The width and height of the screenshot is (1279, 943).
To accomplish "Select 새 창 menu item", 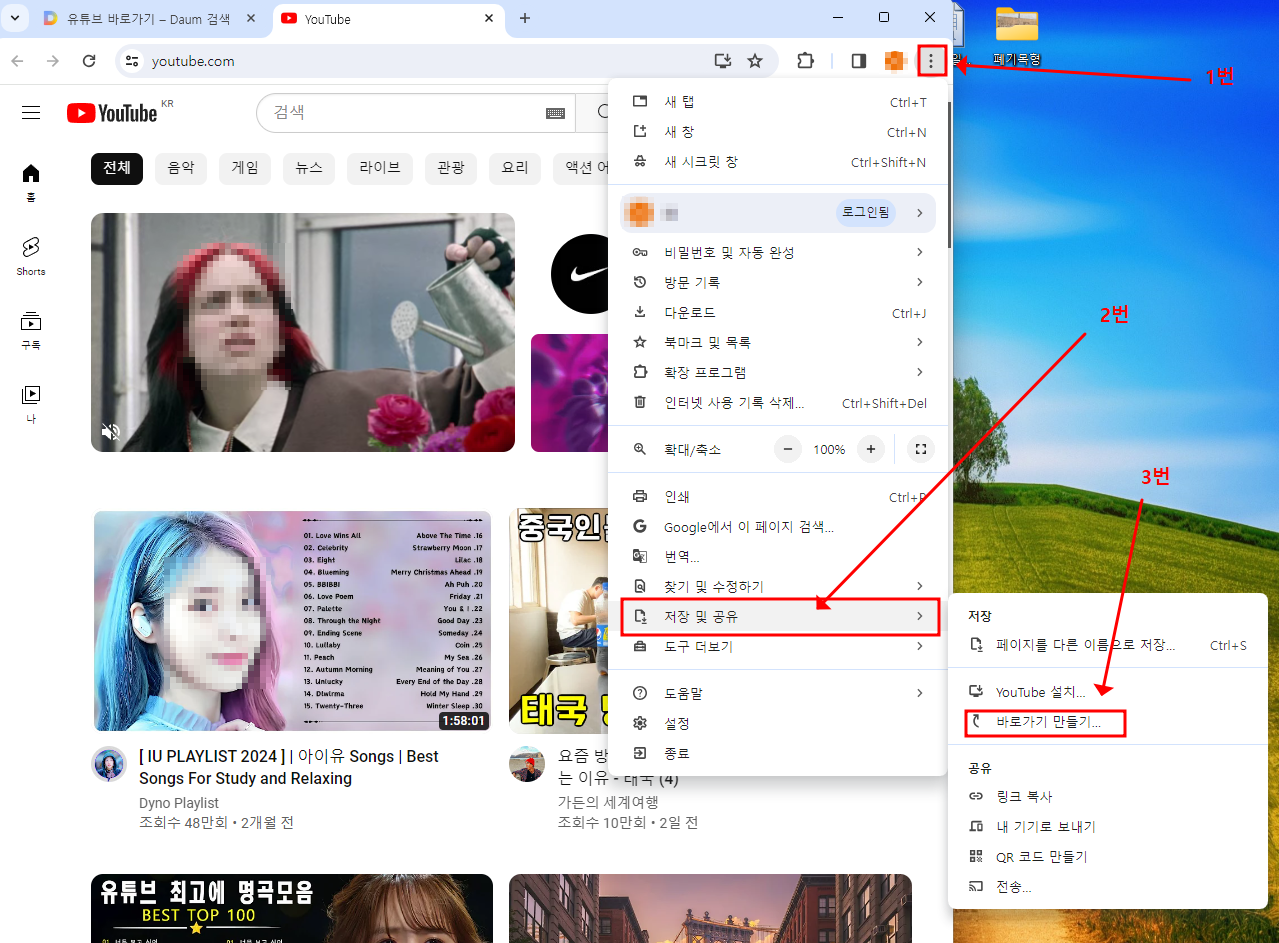I will (778, 132).
